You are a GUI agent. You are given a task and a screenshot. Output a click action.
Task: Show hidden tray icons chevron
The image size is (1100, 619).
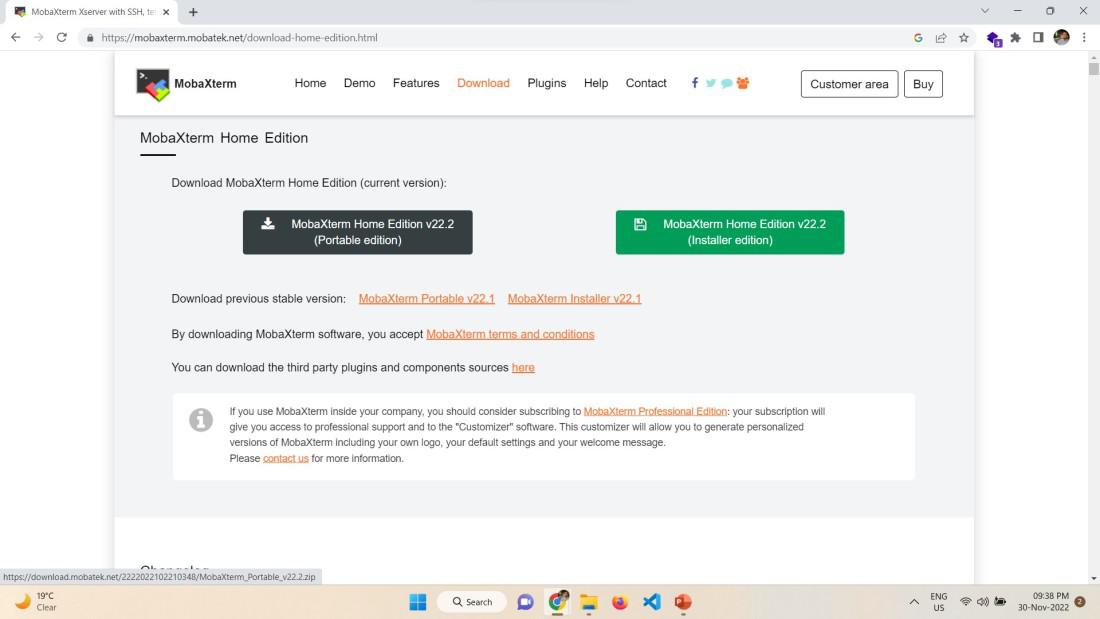pos(914,602)
